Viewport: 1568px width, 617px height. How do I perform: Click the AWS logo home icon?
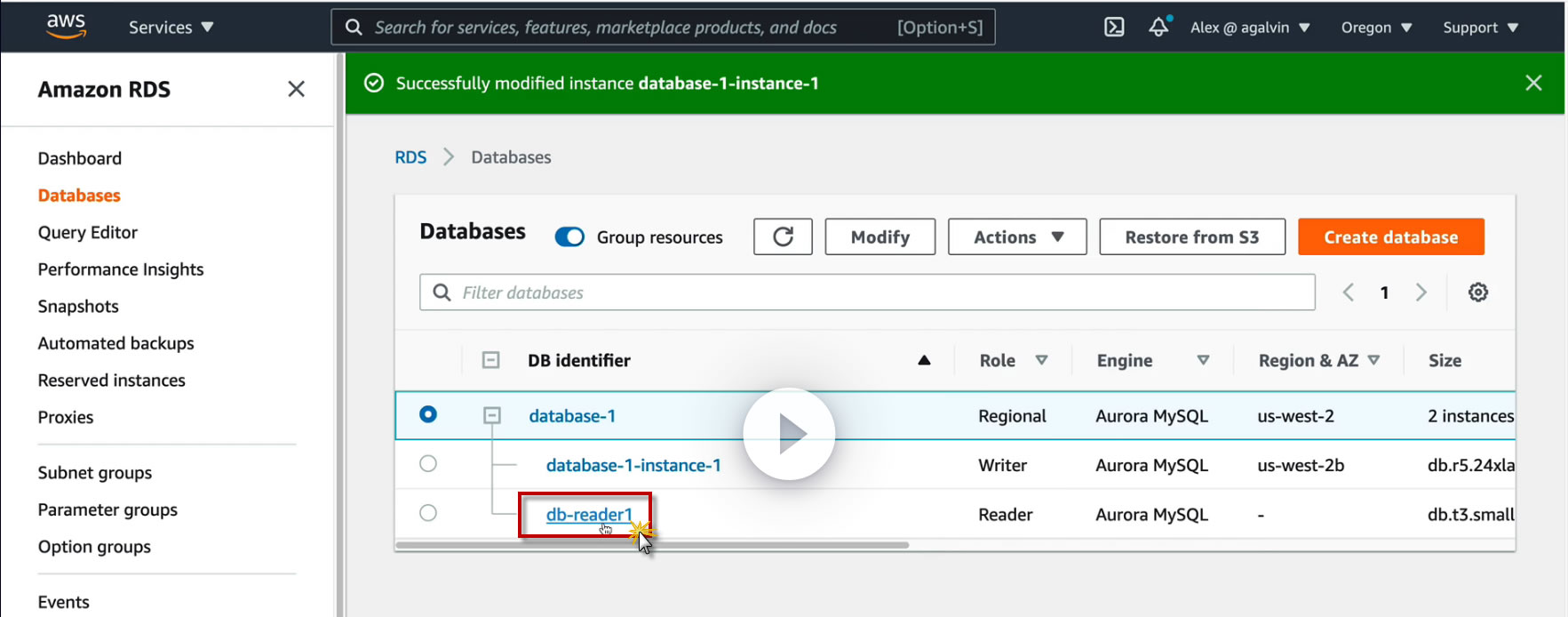(x=66, y=27)
